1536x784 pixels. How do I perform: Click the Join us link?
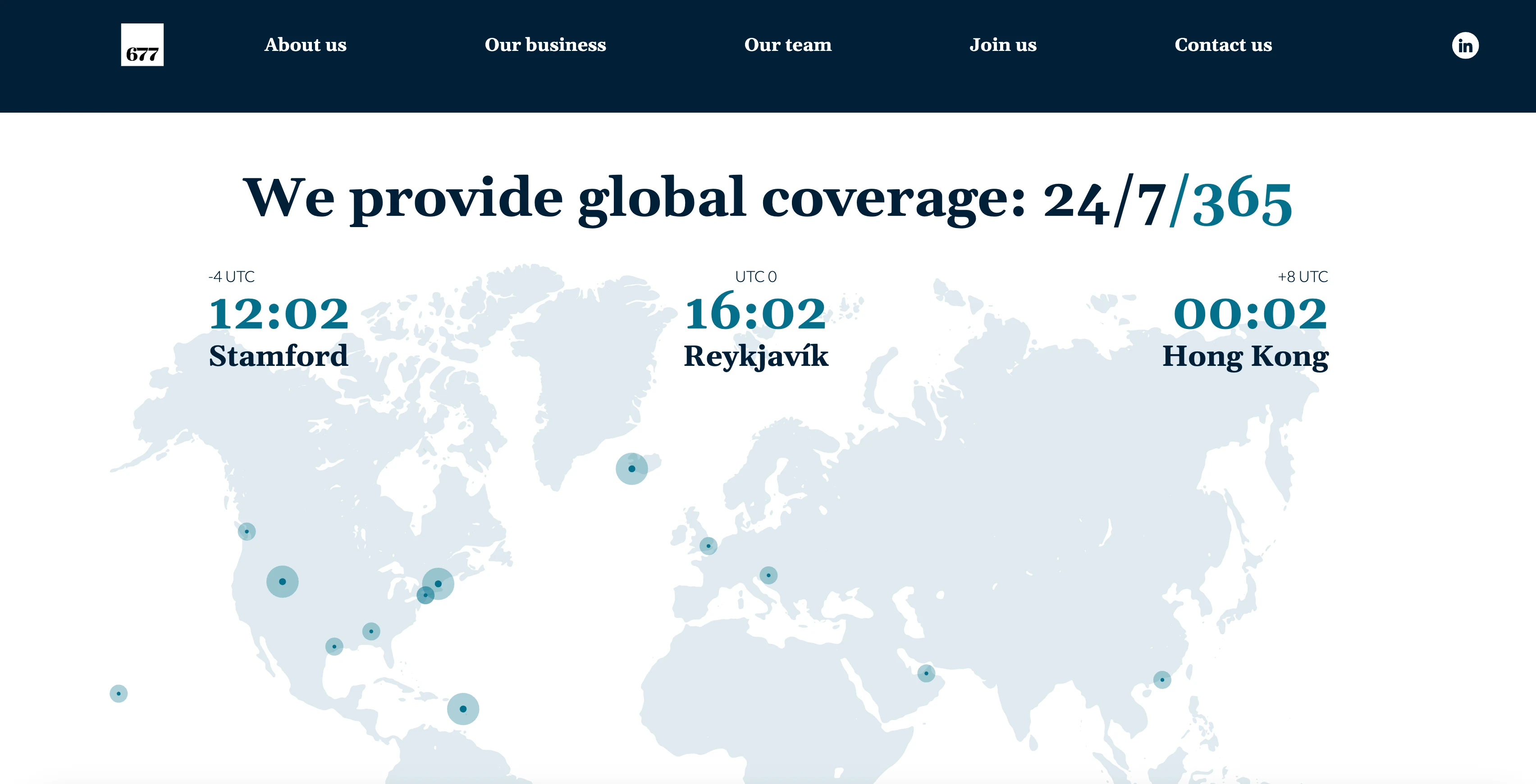click(1004, 45)
